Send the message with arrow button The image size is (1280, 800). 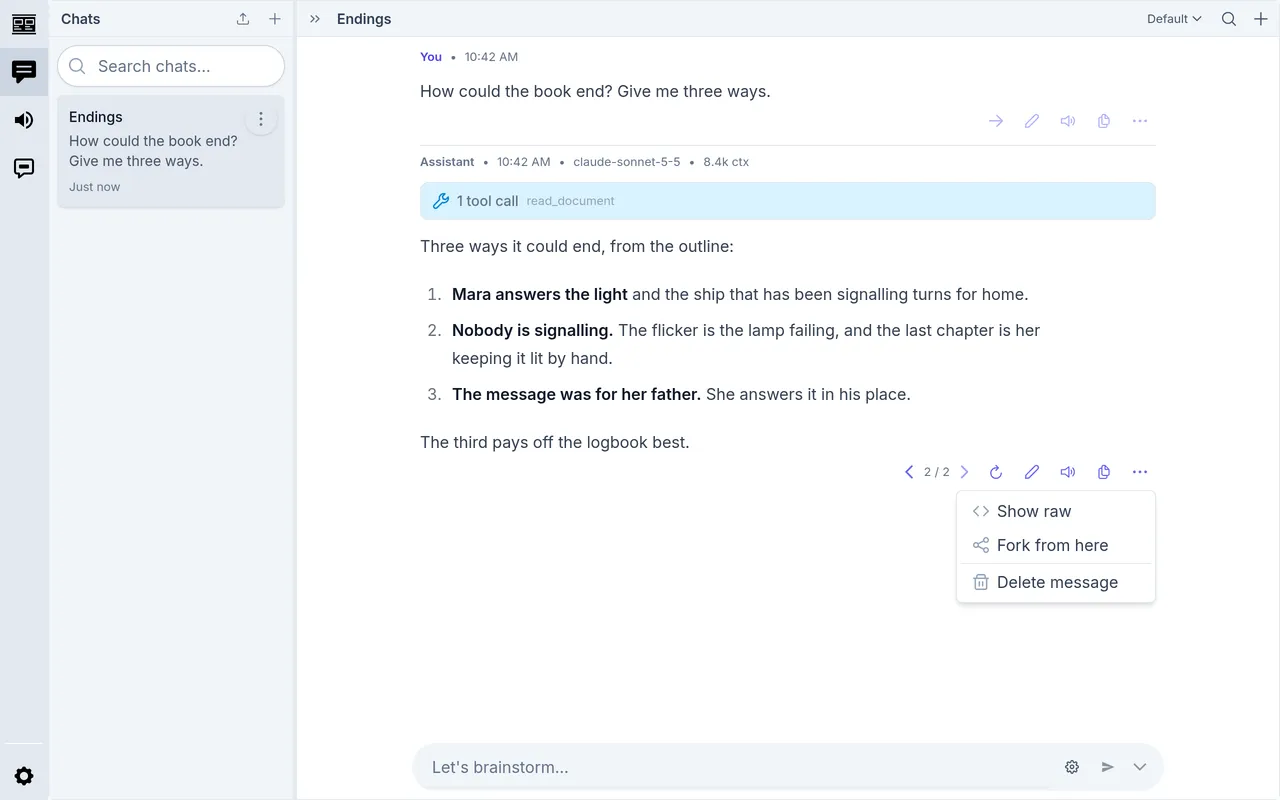[x=1108, y=767]
